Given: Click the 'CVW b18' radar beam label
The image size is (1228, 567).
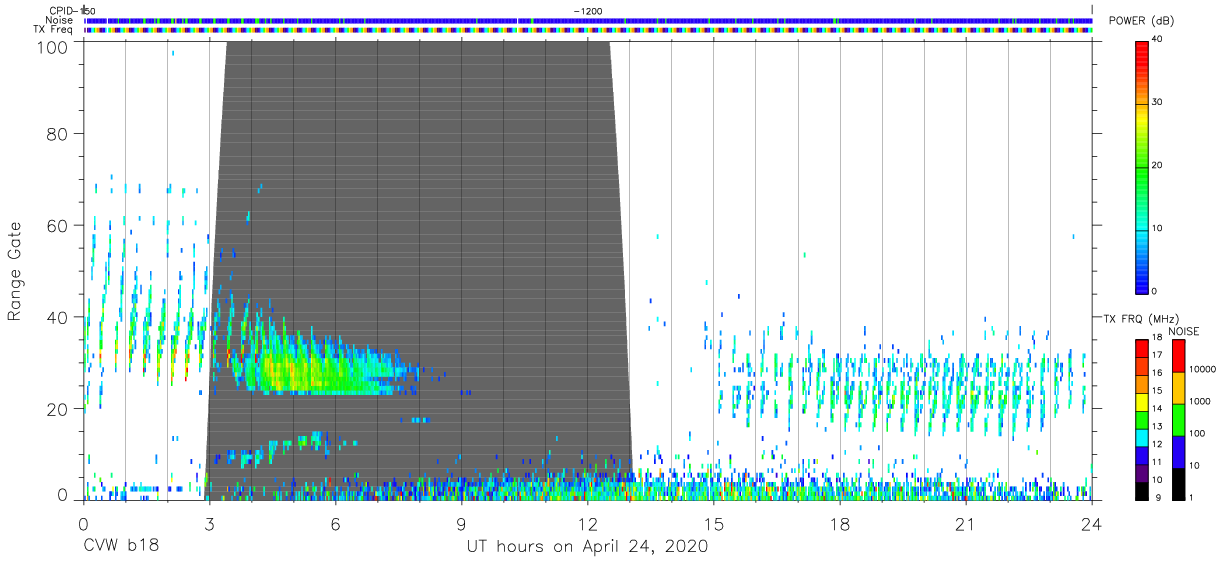Looking at the screenshot, I should pyautogui.click(x=120, y=546).
